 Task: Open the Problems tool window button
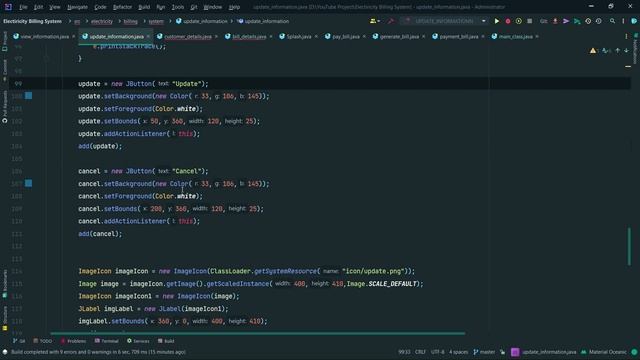[73, 341]
